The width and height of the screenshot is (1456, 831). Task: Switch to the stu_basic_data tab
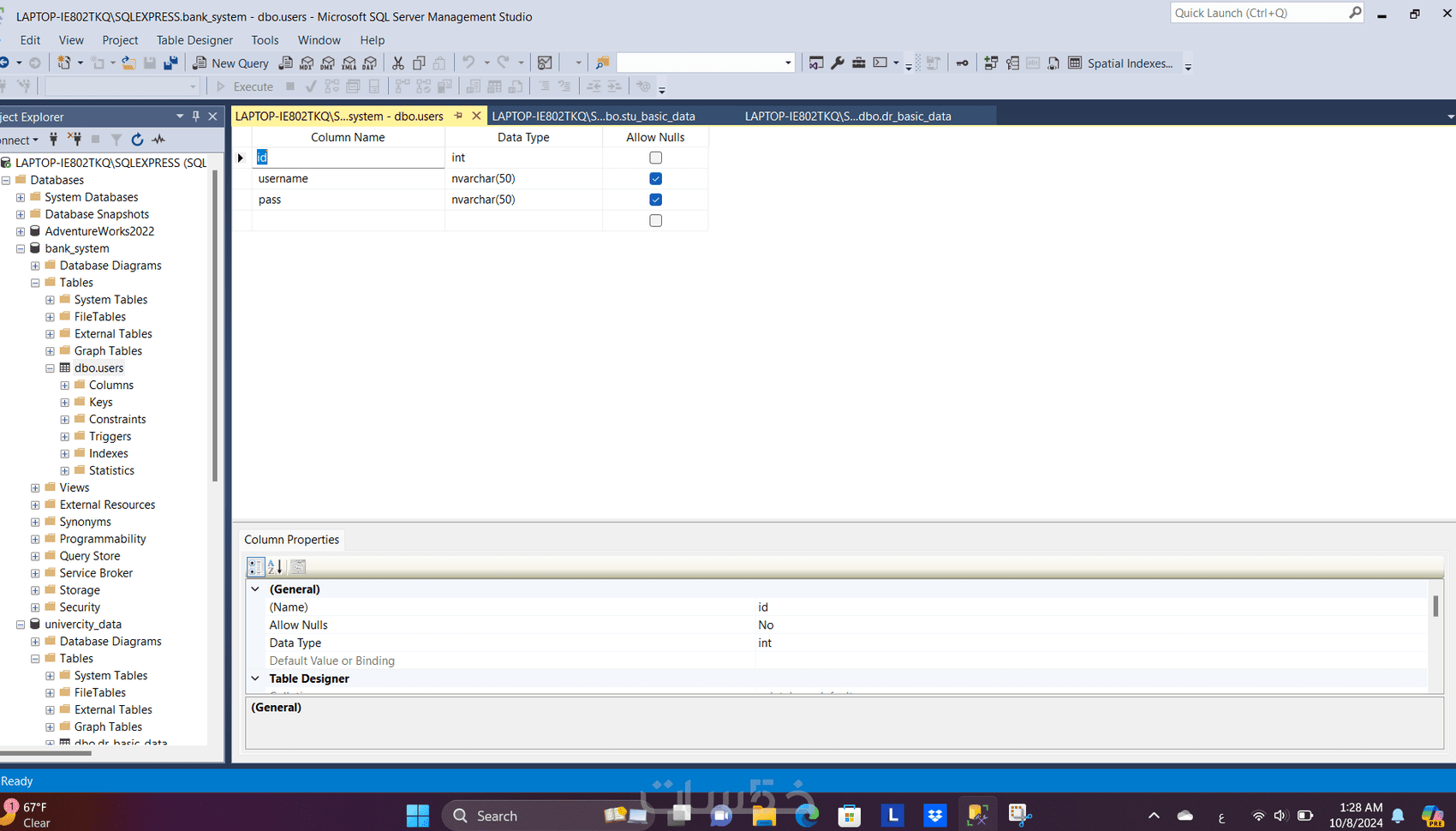[594, 117]
